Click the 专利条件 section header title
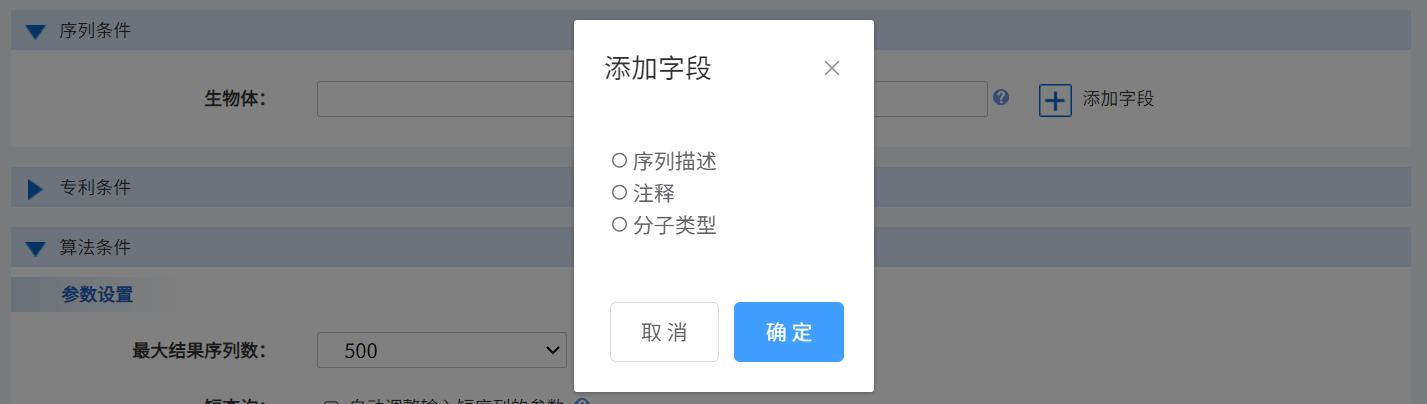1427x404 pixels. tap(95, 187)
